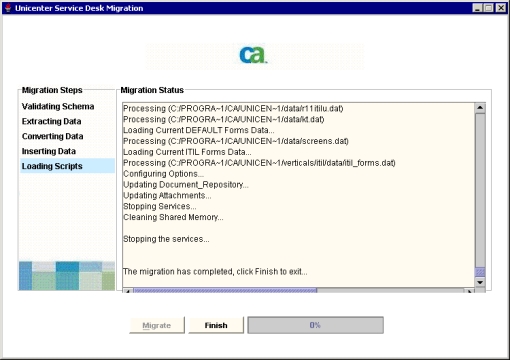Click the horizontal scrollbar thumb
Screen dimensions: 510x360
tap(225, 291)
